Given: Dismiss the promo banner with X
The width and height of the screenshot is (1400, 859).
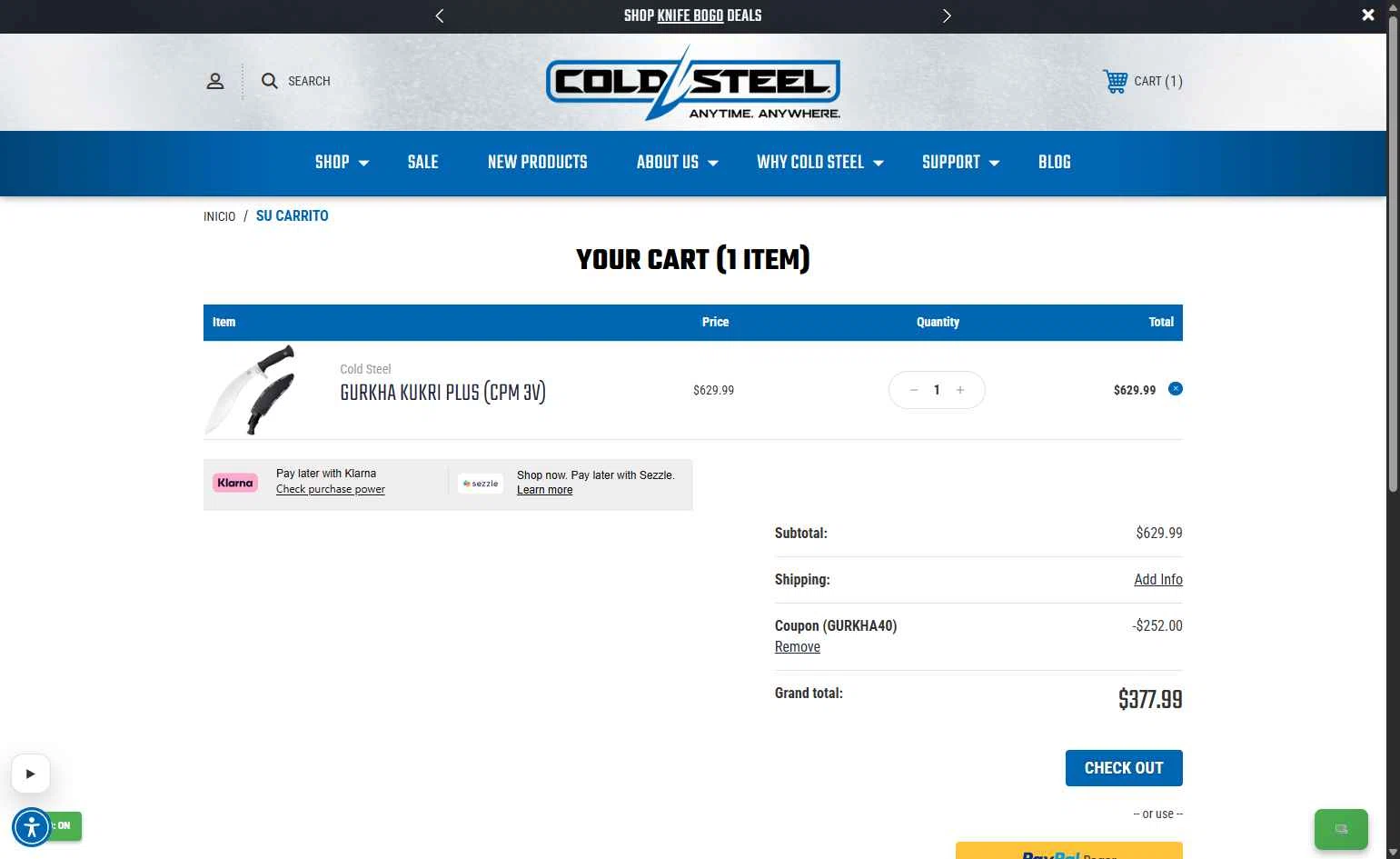Looking at the screenshot, I should 1368,15.
